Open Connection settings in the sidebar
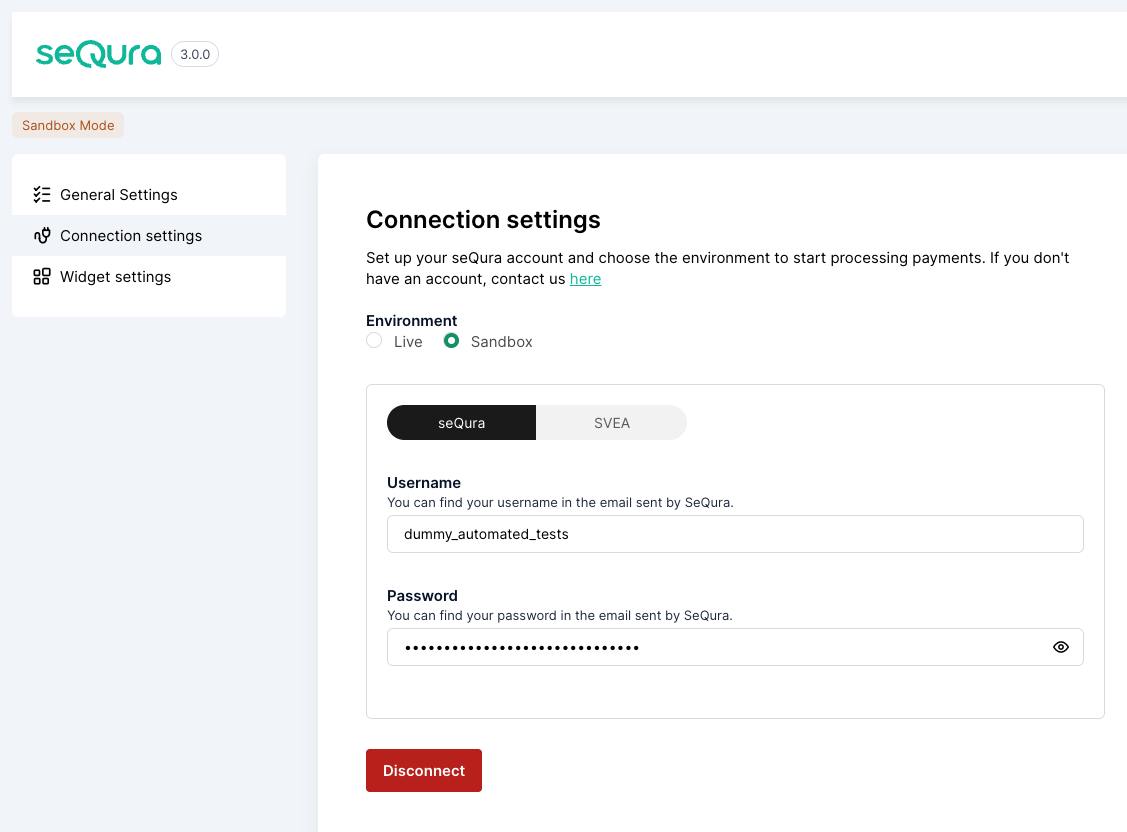The width and height of the screenshot is (1127, 832). (149, 236)
